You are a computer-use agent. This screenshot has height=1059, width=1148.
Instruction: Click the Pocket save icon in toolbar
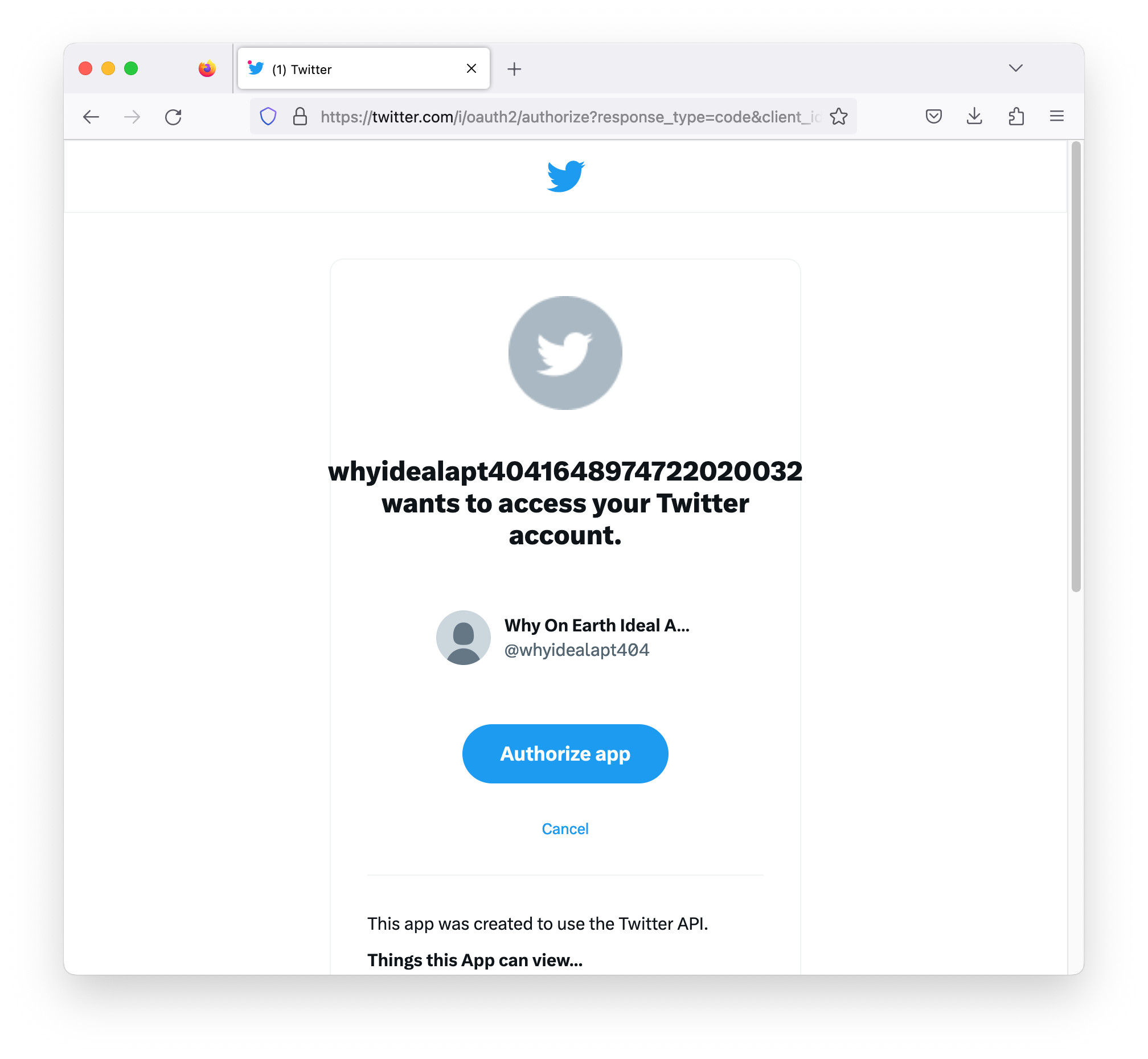tap(935, 117)
